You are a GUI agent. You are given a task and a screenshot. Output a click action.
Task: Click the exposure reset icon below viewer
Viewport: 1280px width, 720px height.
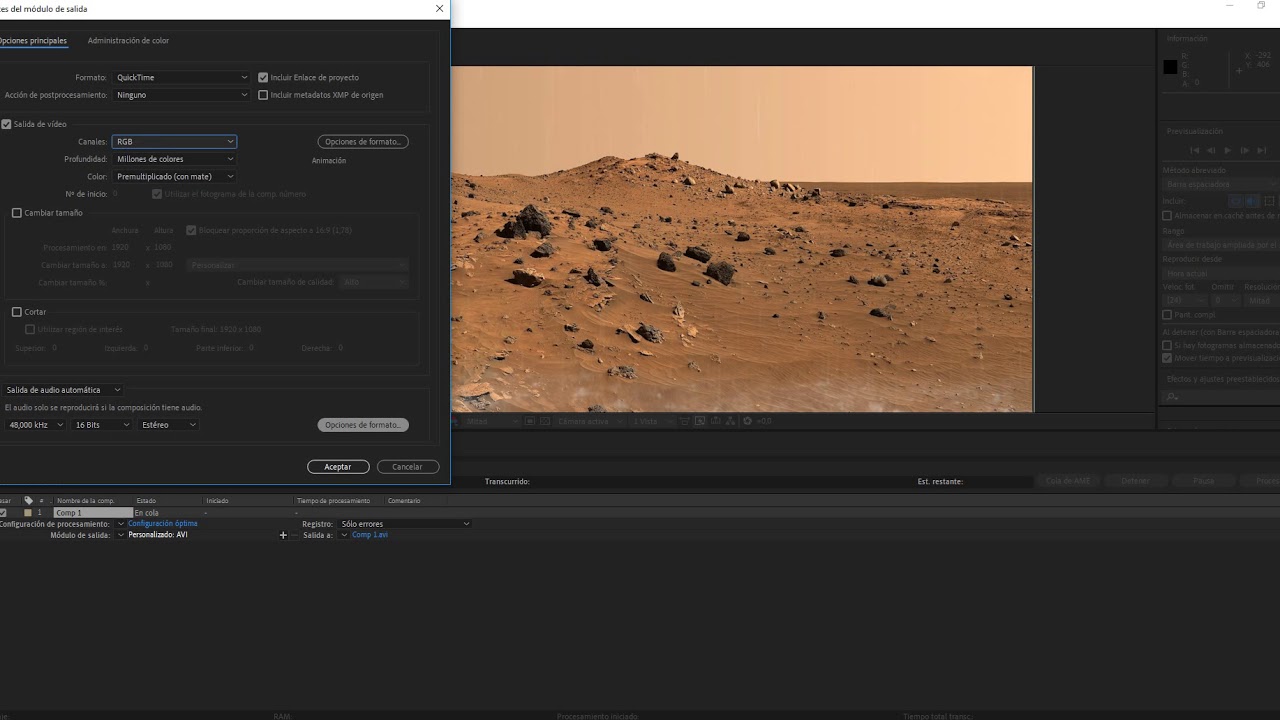click(x=747, y=421)
